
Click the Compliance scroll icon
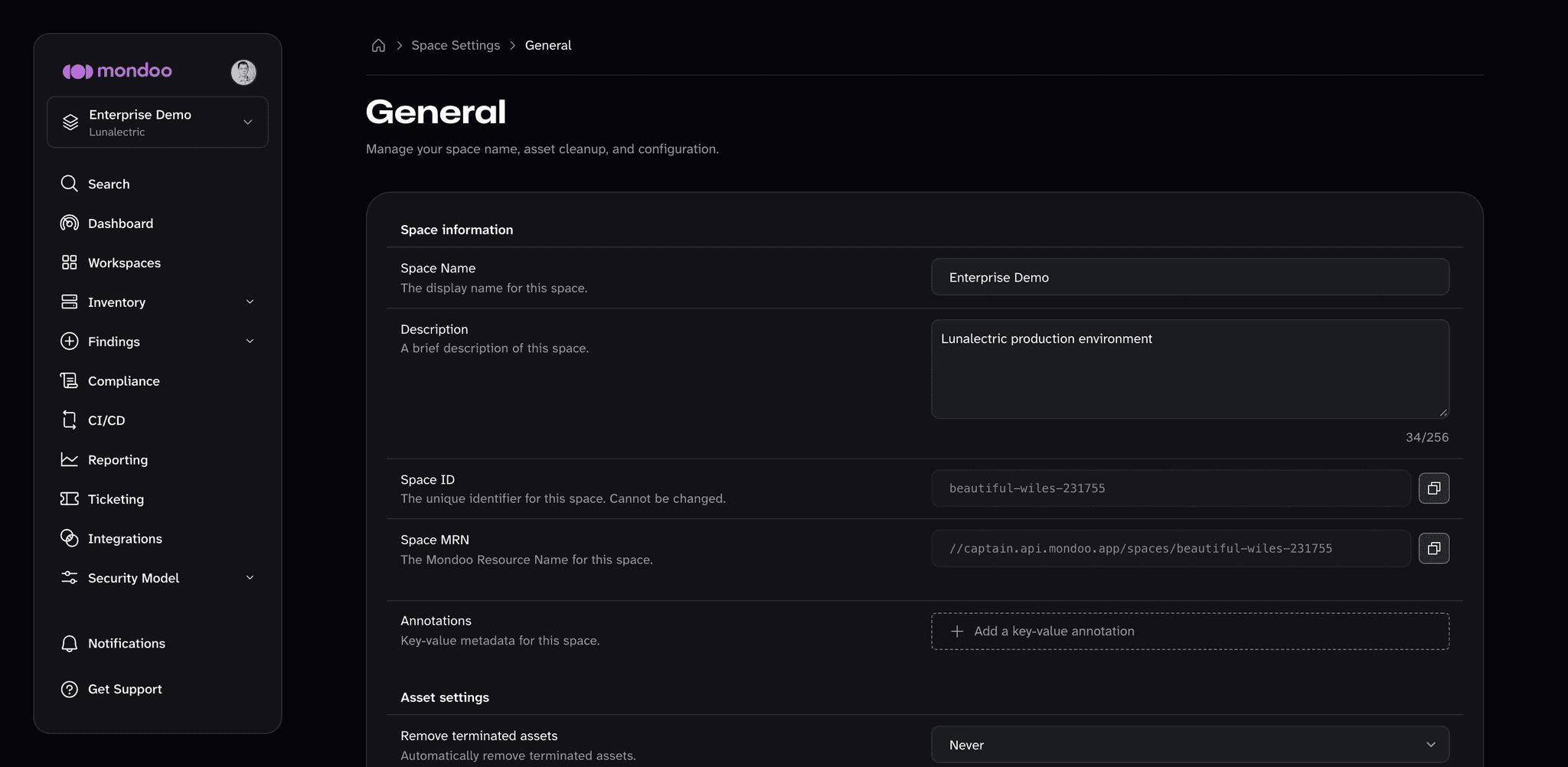(69, 380)
